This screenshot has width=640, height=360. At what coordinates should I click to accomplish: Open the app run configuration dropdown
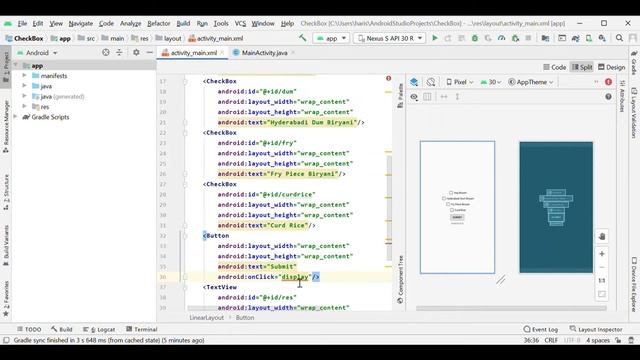pyautogui.click(x=331, y=38)
